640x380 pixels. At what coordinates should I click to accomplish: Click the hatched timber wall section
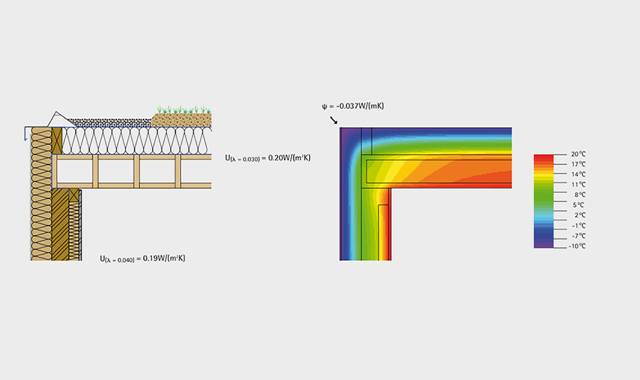(60, 224)
